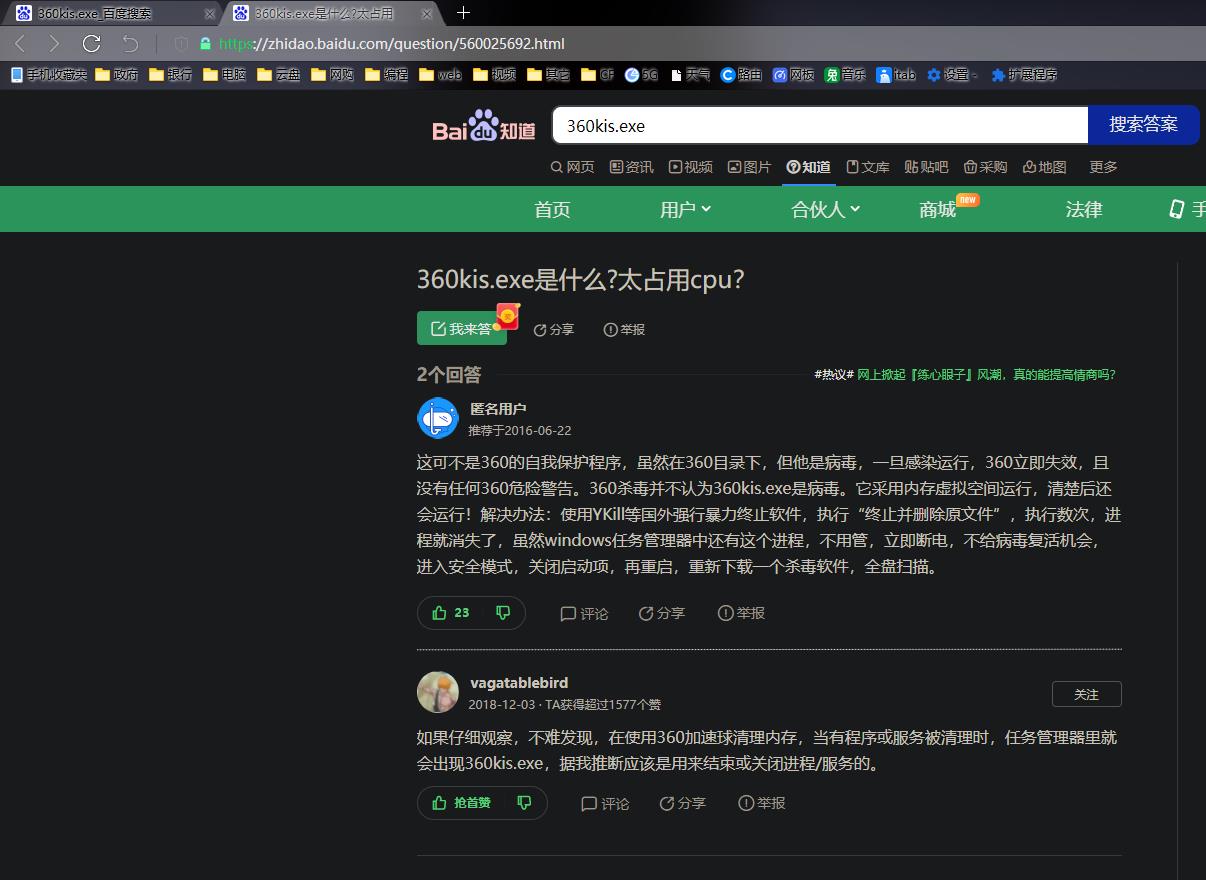Click the undo closed tab arrow icon
Screen dimensions: 1206x880
[130, 44]
